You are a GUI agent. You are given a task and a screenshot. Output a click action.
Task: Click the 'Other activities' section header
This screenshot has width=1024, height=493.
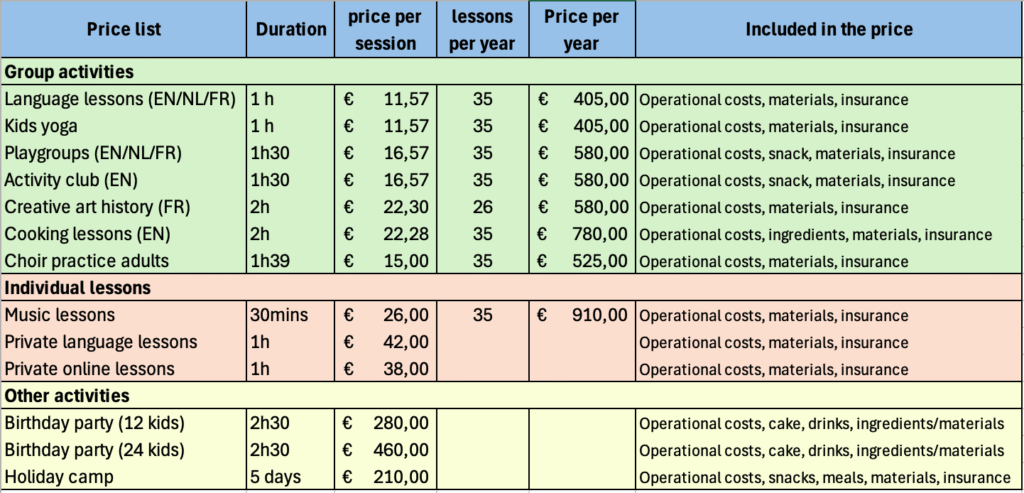(67, 395)
